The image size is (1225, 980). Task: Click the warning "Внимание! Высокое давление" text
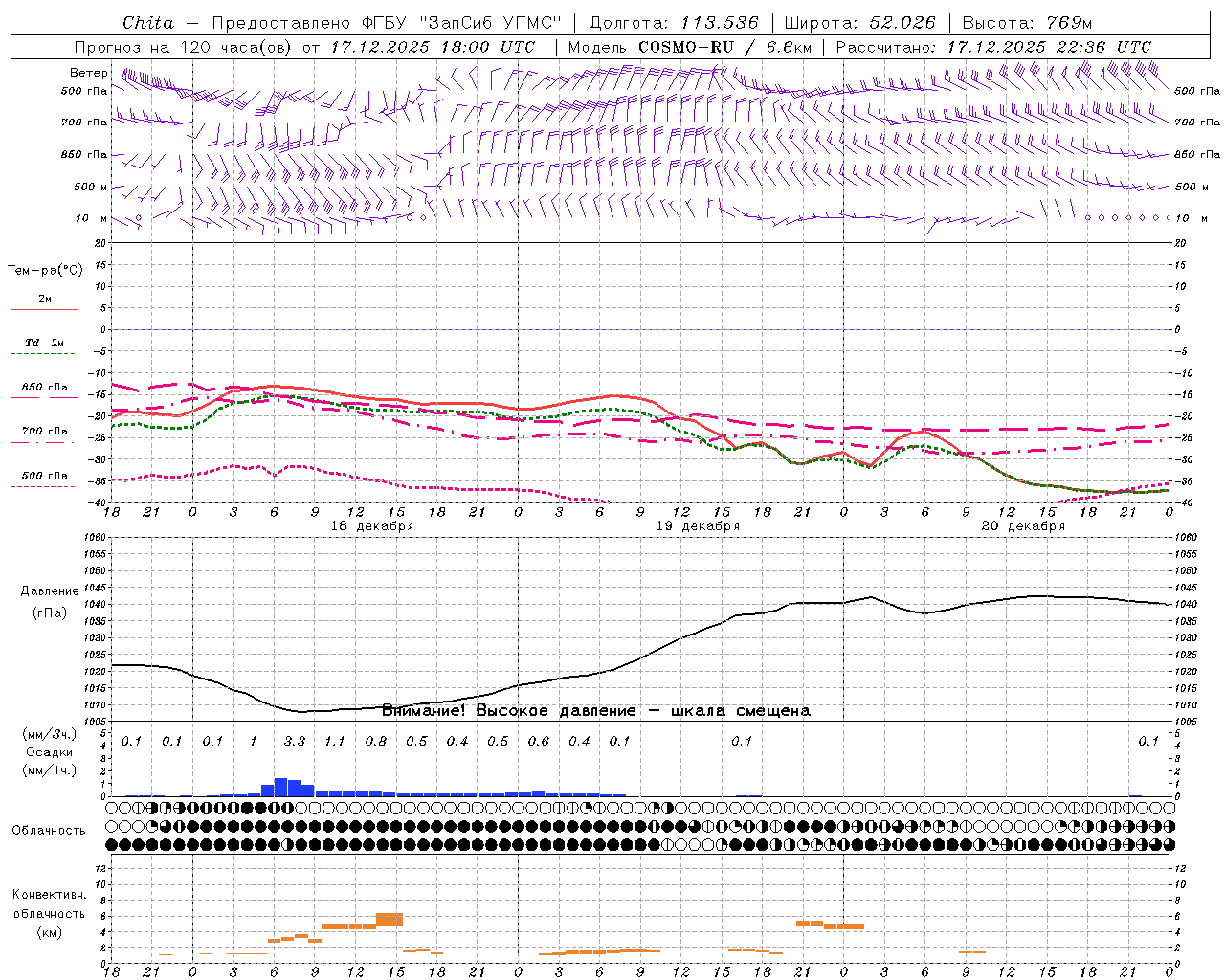509,711
